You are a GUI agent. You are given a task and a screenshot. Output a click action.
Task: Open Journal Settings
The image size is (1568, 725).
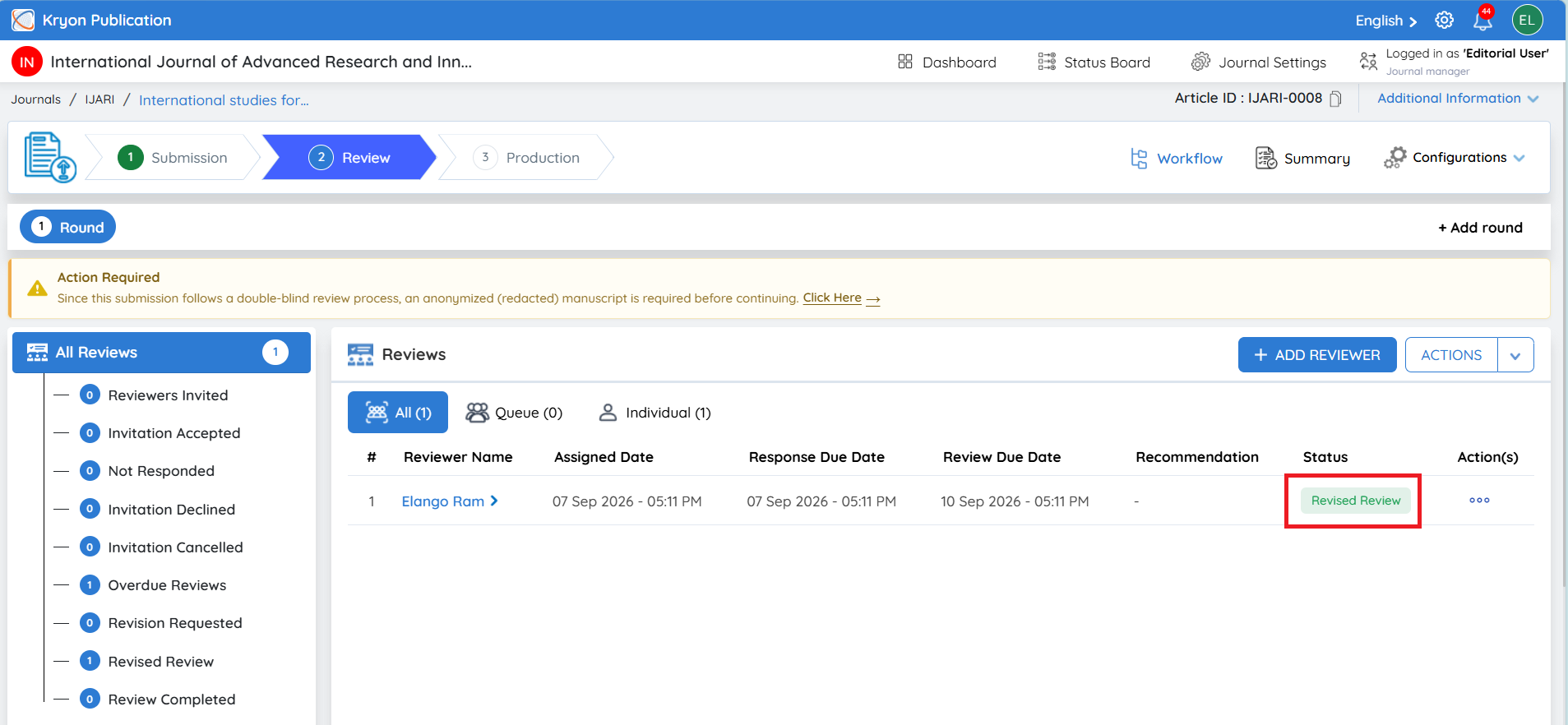[1259, 62]
